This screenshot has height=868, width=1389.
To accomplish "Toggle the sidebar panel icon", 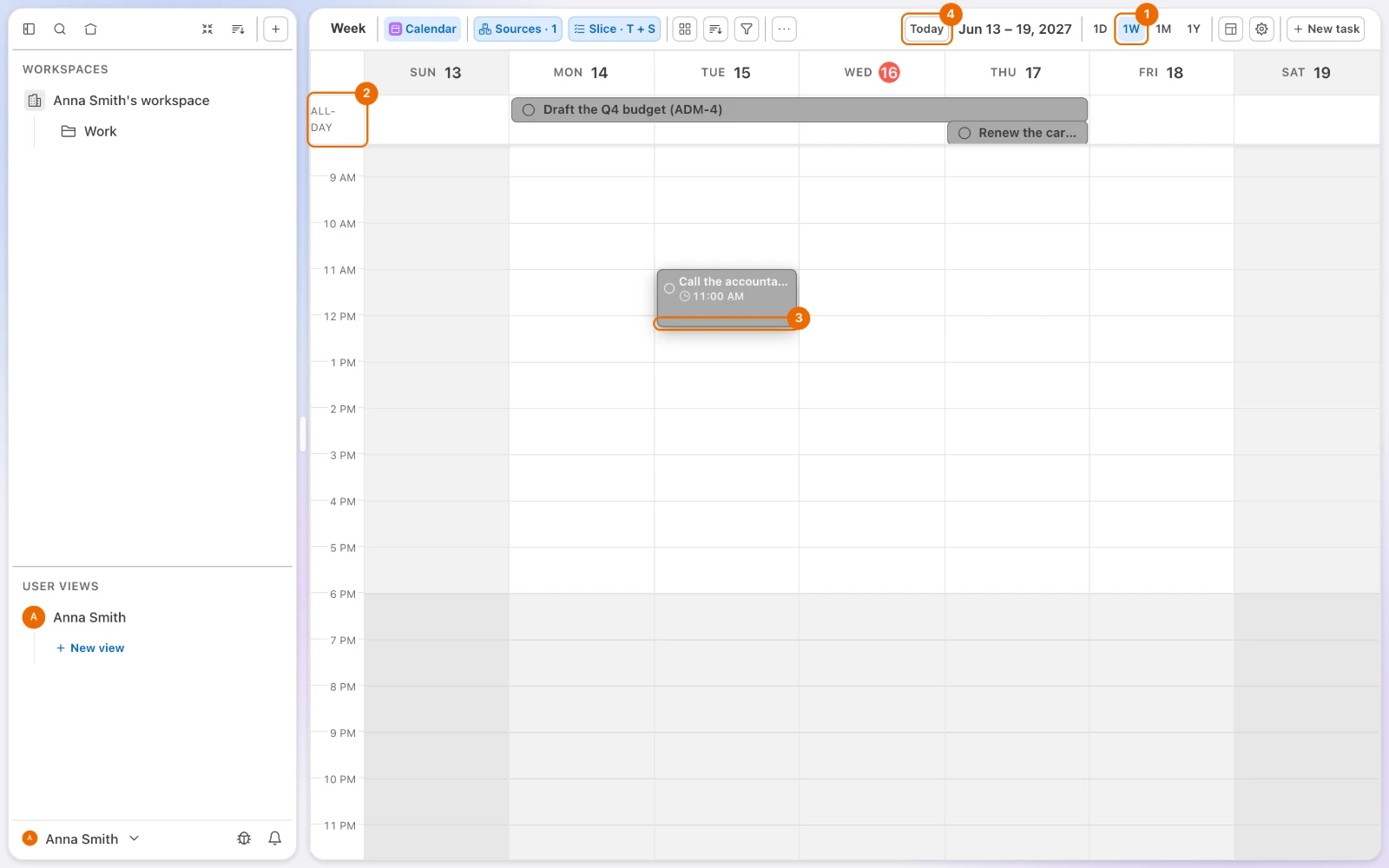I will coord(29,29).
